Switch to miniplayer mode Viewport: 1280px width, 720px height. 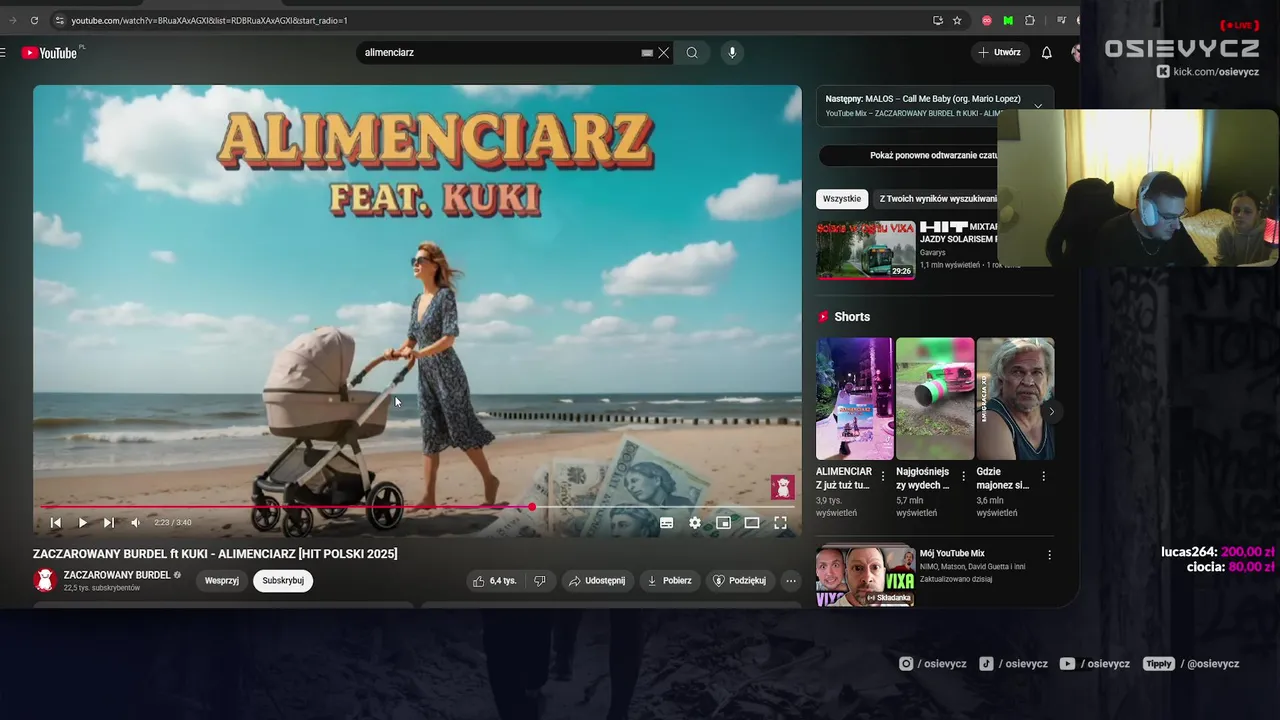tap(723, 522)
